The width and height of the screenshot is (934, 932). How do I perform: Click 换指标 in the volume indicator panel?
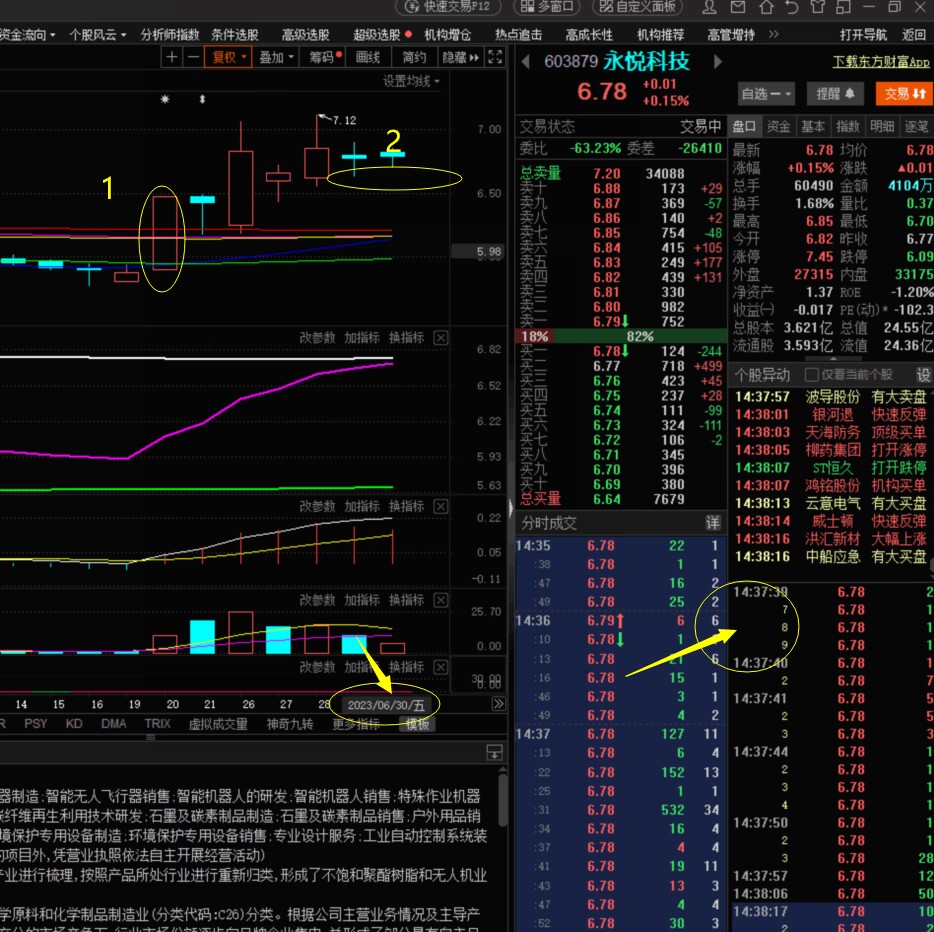point(406,600)
